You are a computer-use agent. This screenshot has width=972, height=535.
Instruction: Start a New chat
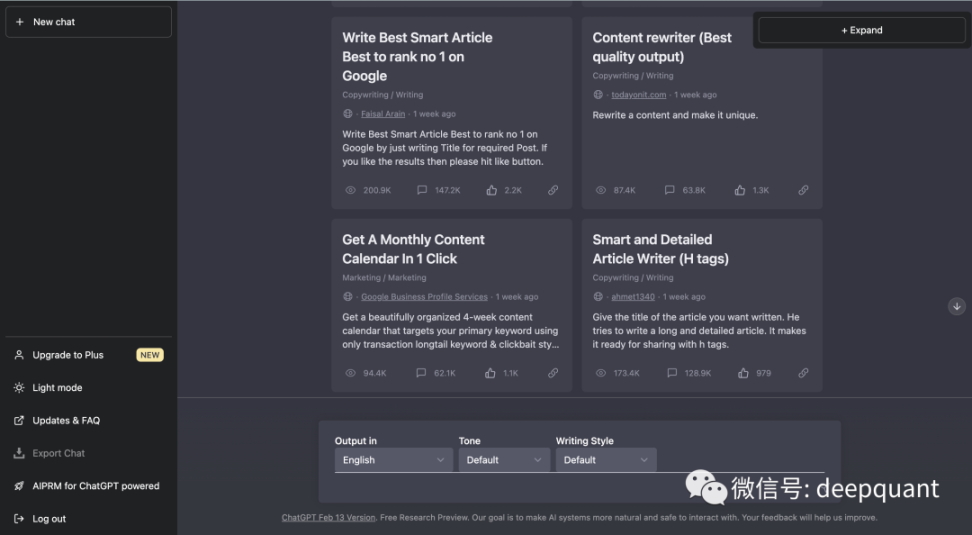pyautogui.click(x=89, y=22)
